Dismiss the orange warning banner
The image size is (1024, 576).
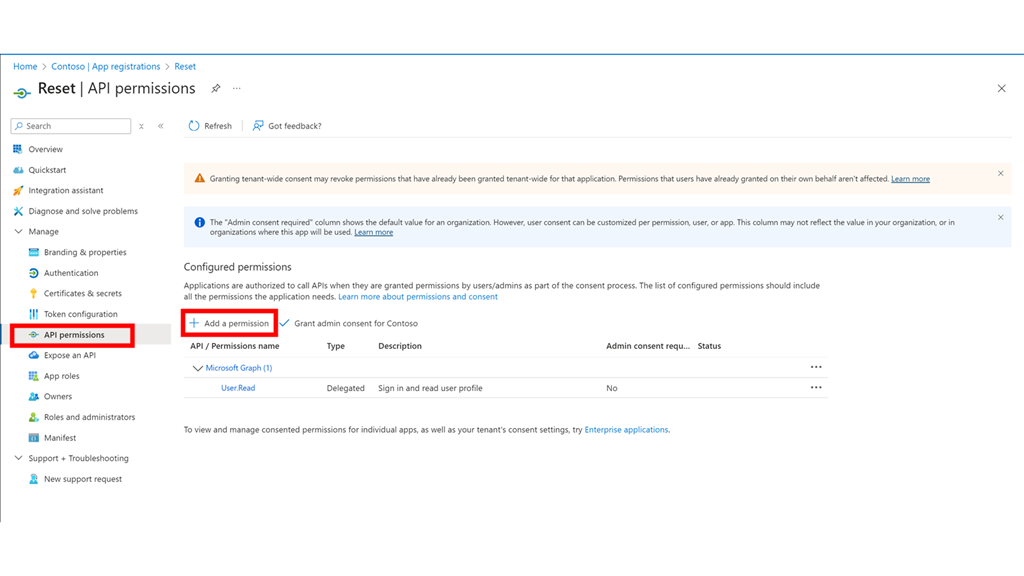(x=1000, y=174)
